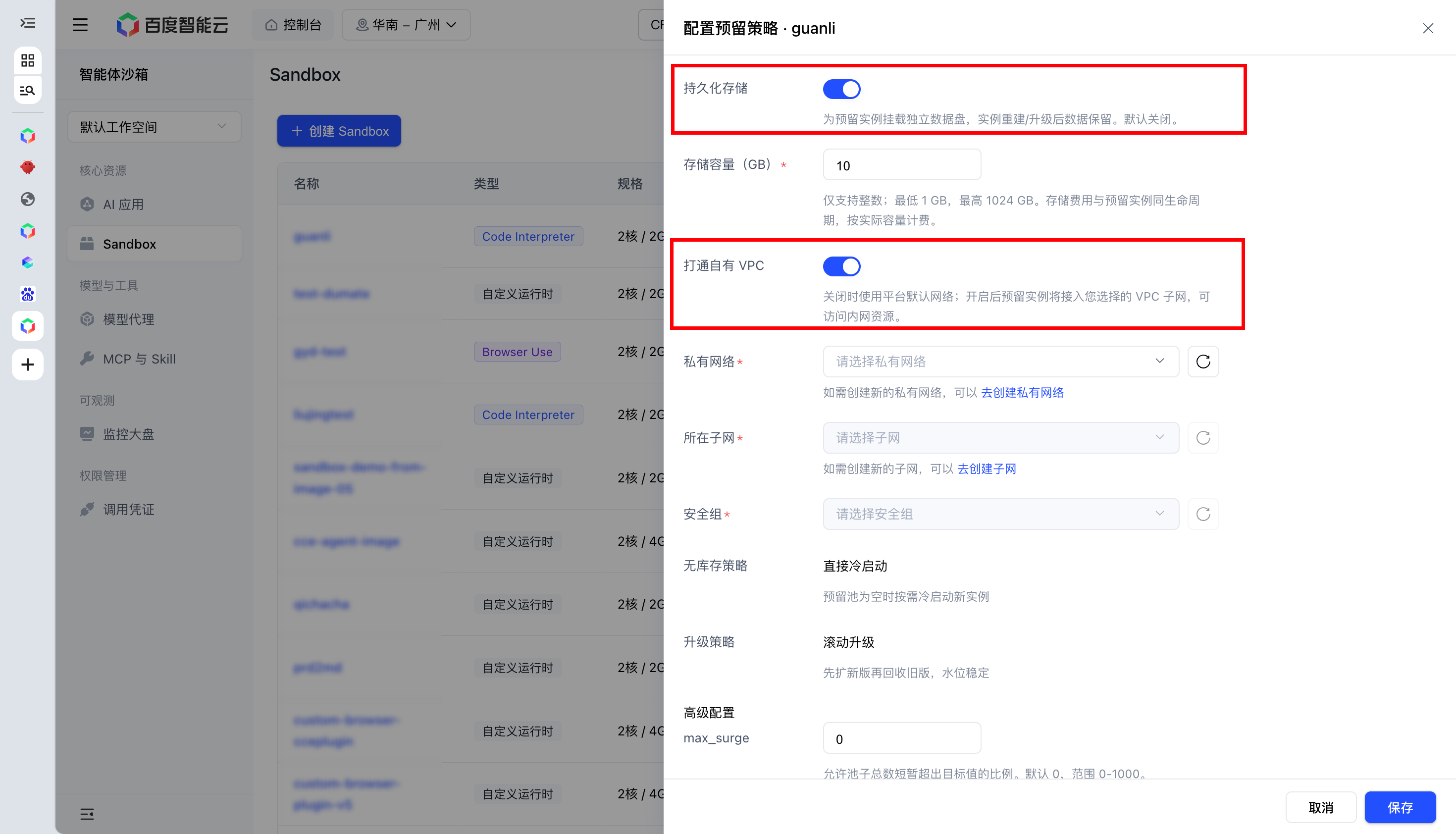
Task: Click refresh icon beside 所在子网 dropdown
Action: click(x=1203, y=438)
